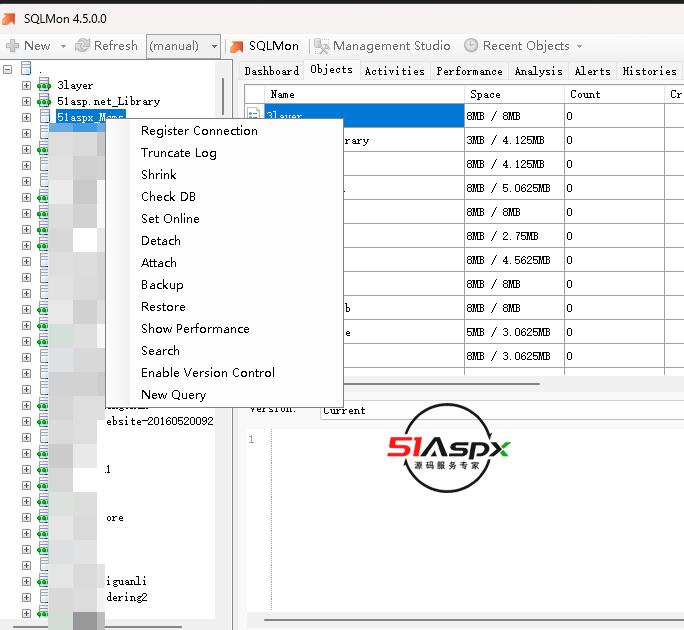The image size is (684, 630).
Task: Open the Recent Objects dropdown arrow
Action: click(x=580, y=46)
